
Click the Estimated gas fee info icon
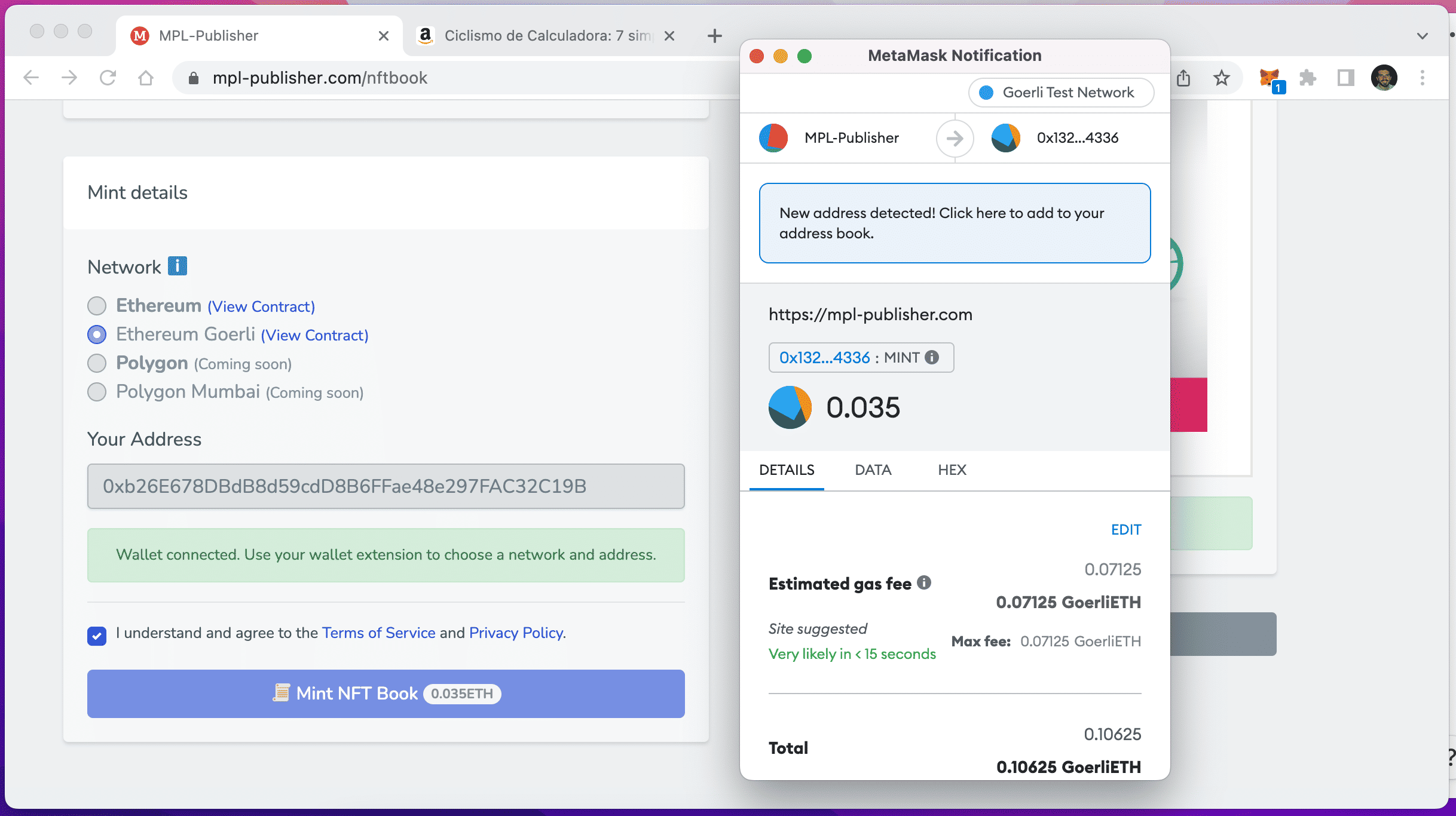point(924,582)
